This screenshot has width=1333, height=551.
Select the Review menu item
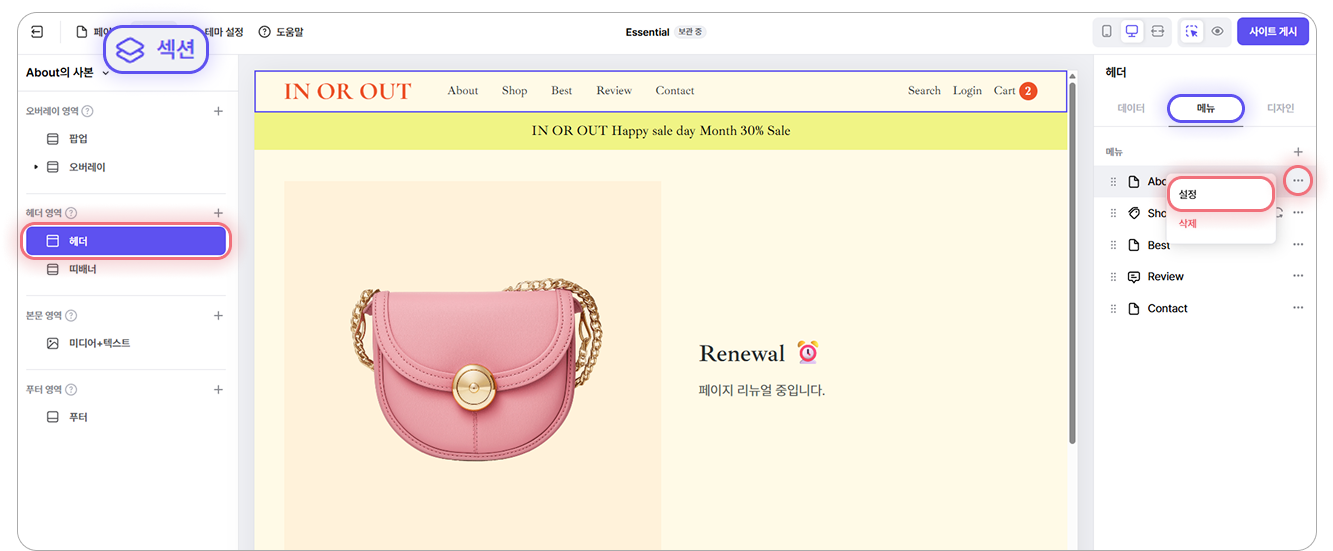tap(1165, 277)
